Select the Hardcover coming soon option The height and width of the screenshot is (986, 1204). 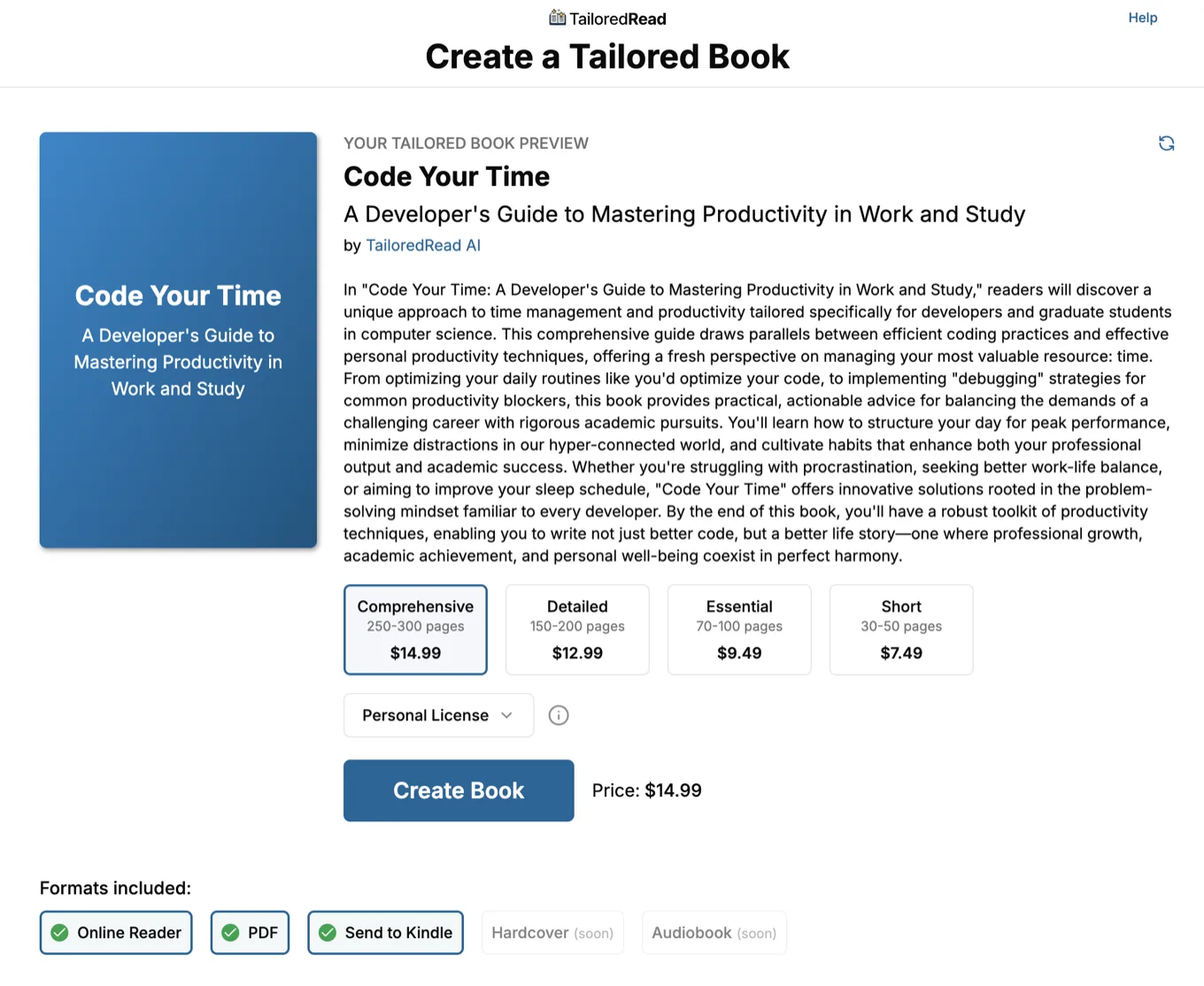click(552, 932)
